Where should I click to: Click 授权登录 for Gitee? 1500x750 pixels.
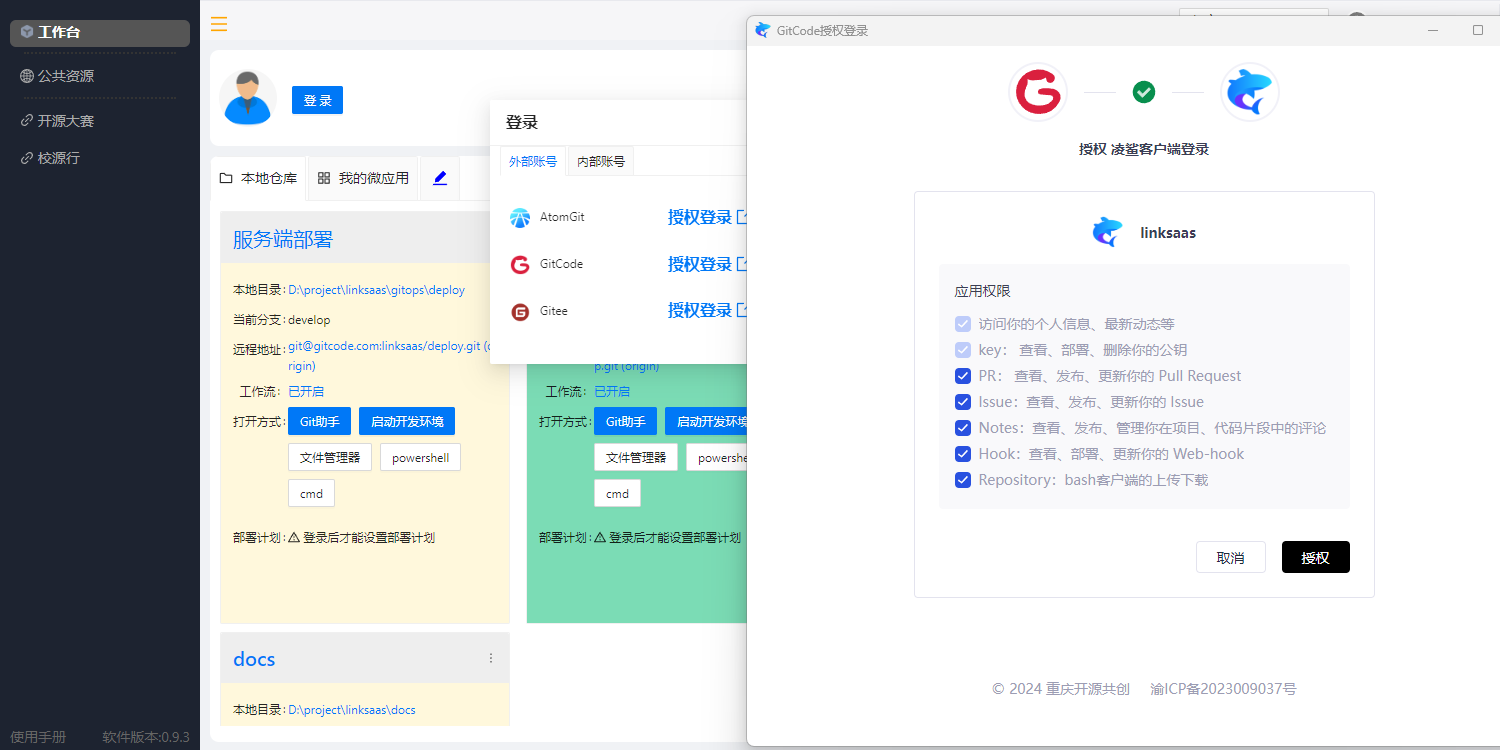[707, 311]
